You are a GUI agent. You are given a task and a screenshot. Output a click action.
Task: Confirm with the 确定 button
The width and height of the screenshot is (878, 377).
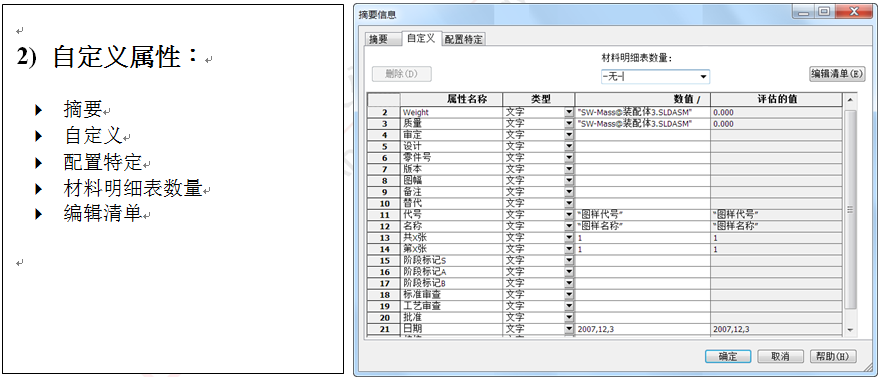(x=727, y=356)
